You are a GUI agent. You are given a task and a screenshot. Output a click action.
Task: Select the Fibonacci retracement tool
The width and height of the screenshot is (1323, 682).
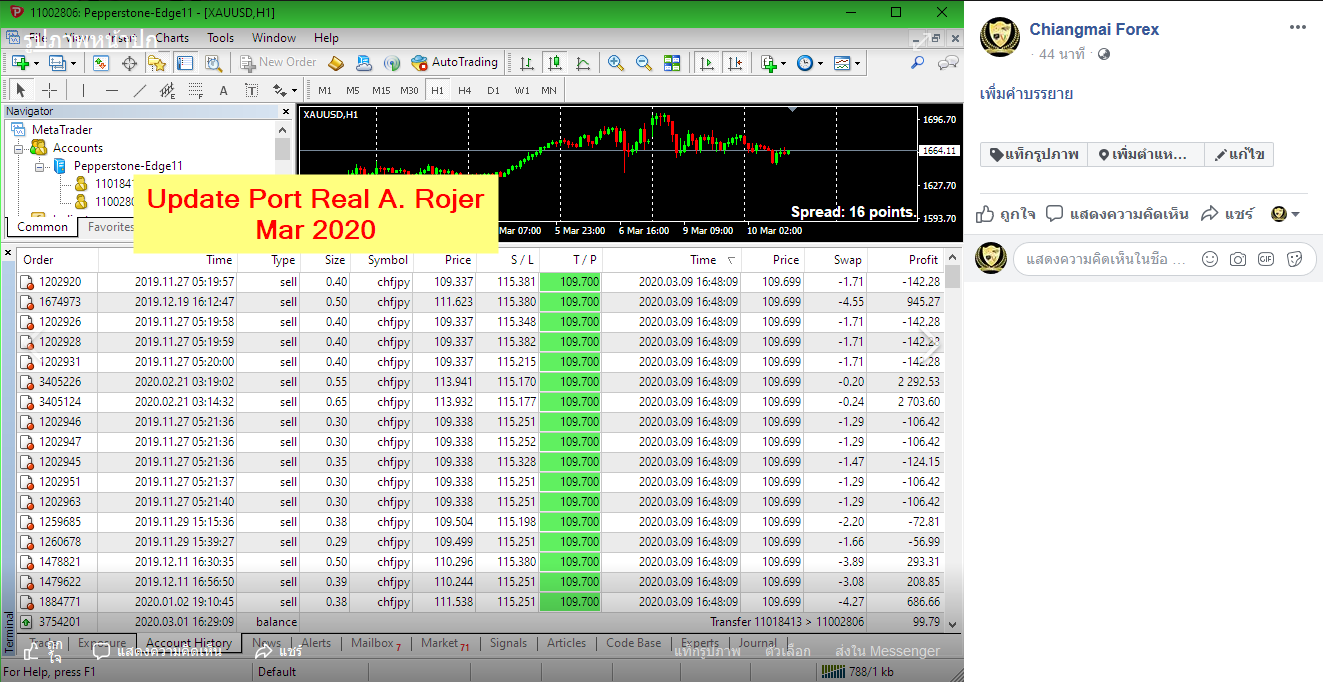click(x=195, y=90)
